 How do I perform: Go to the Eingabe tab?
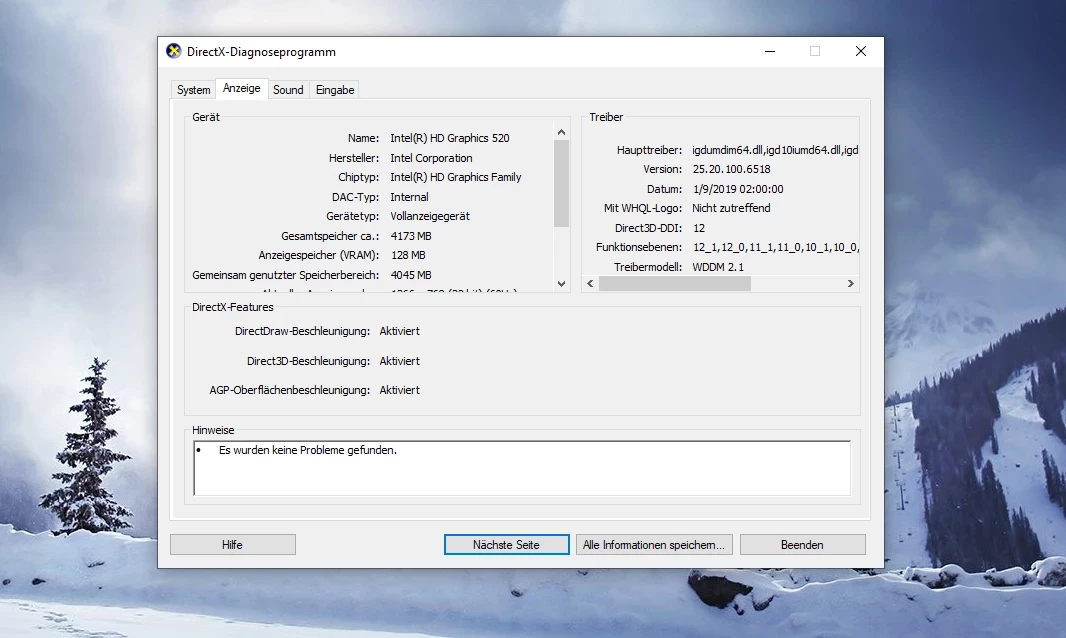tap(335, 90)
